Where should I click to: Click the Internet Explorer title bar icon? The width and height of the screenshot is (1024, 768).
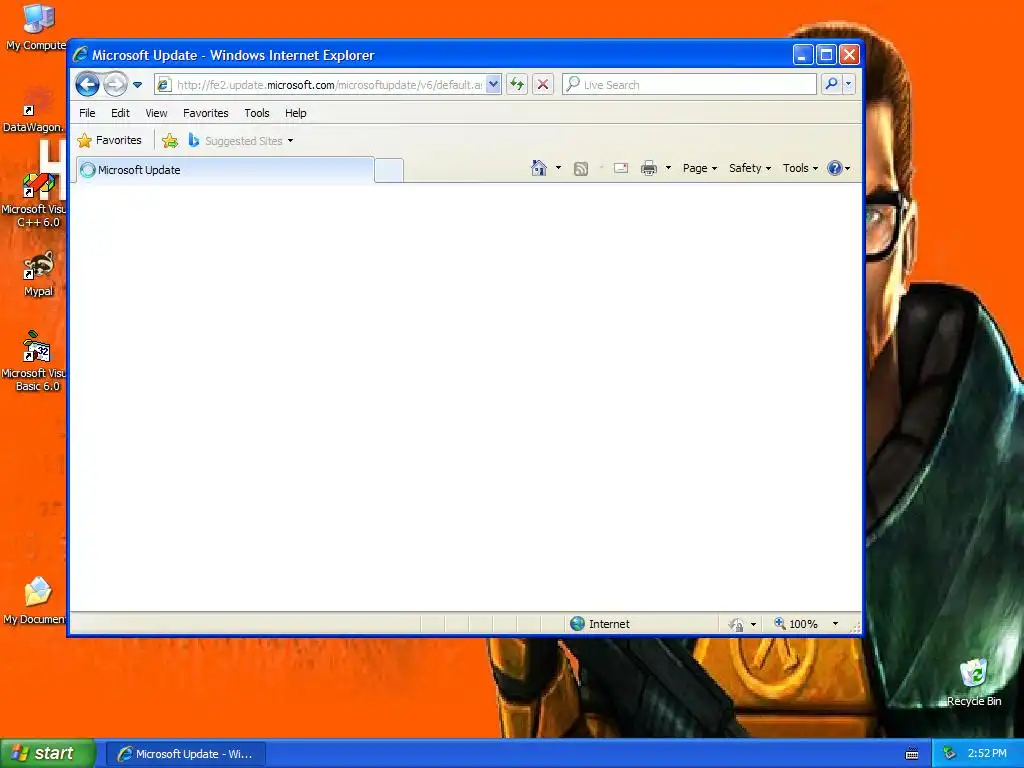80,55
